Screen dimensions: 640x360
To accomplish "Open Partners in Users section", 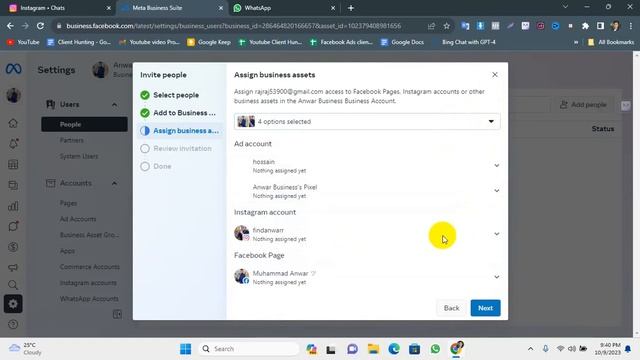I will [x=71, y=140].
